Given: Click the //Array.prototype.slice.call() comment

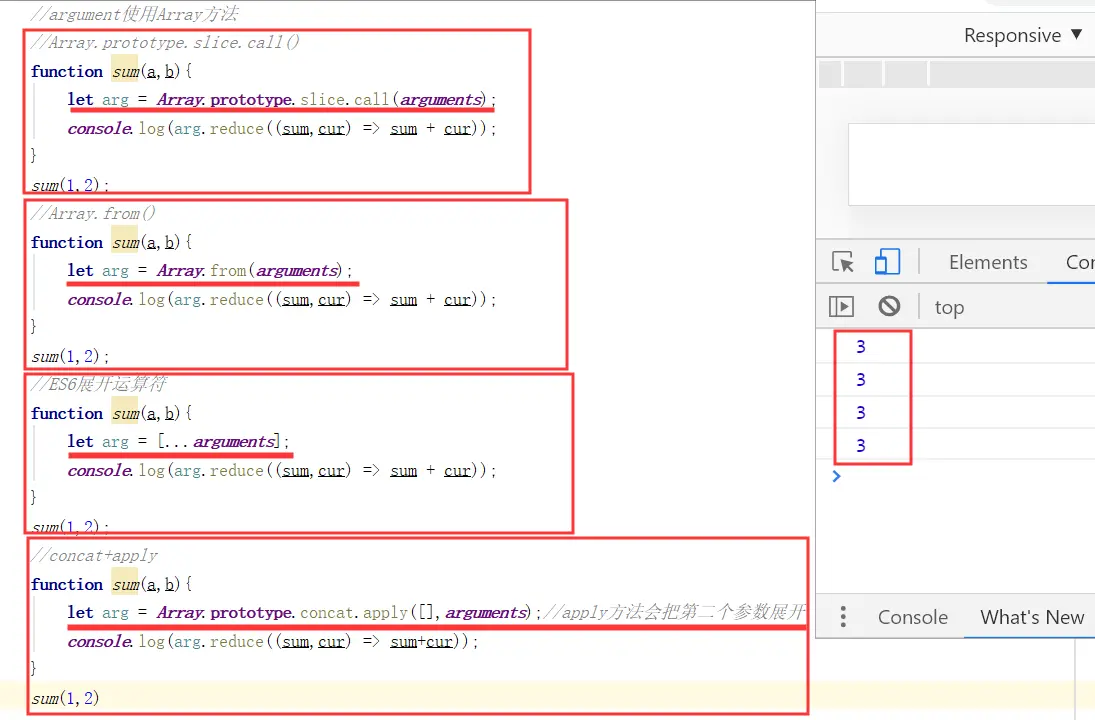Looking at the screenshot, I should coord(165,43).
